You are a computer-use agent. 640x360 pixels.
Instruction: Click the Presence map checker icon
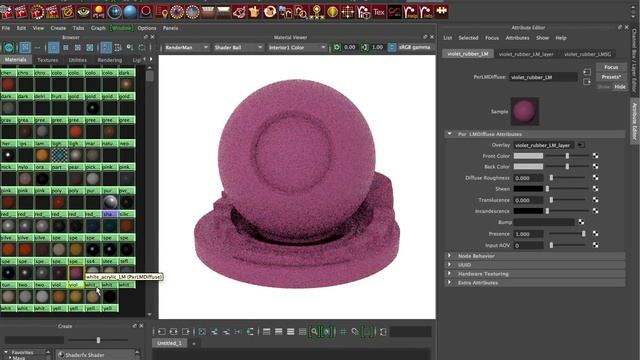(x=596, y=233)
